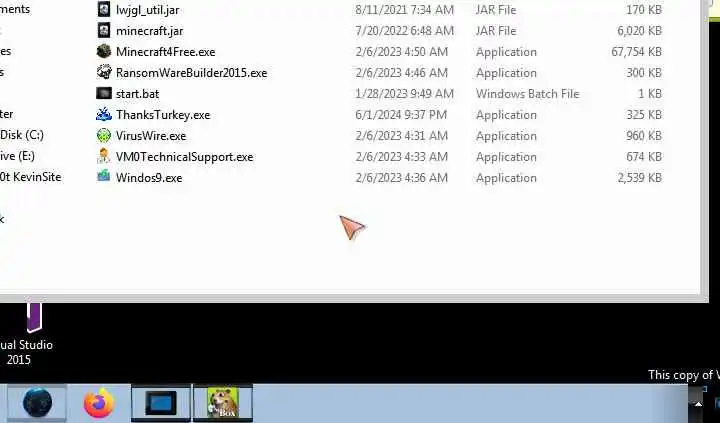Image resolution: width=720 pixels, height=423 pixels.
Task: Click the 7/20/2022 6:48 AM date cell
Action: [405, 31]
